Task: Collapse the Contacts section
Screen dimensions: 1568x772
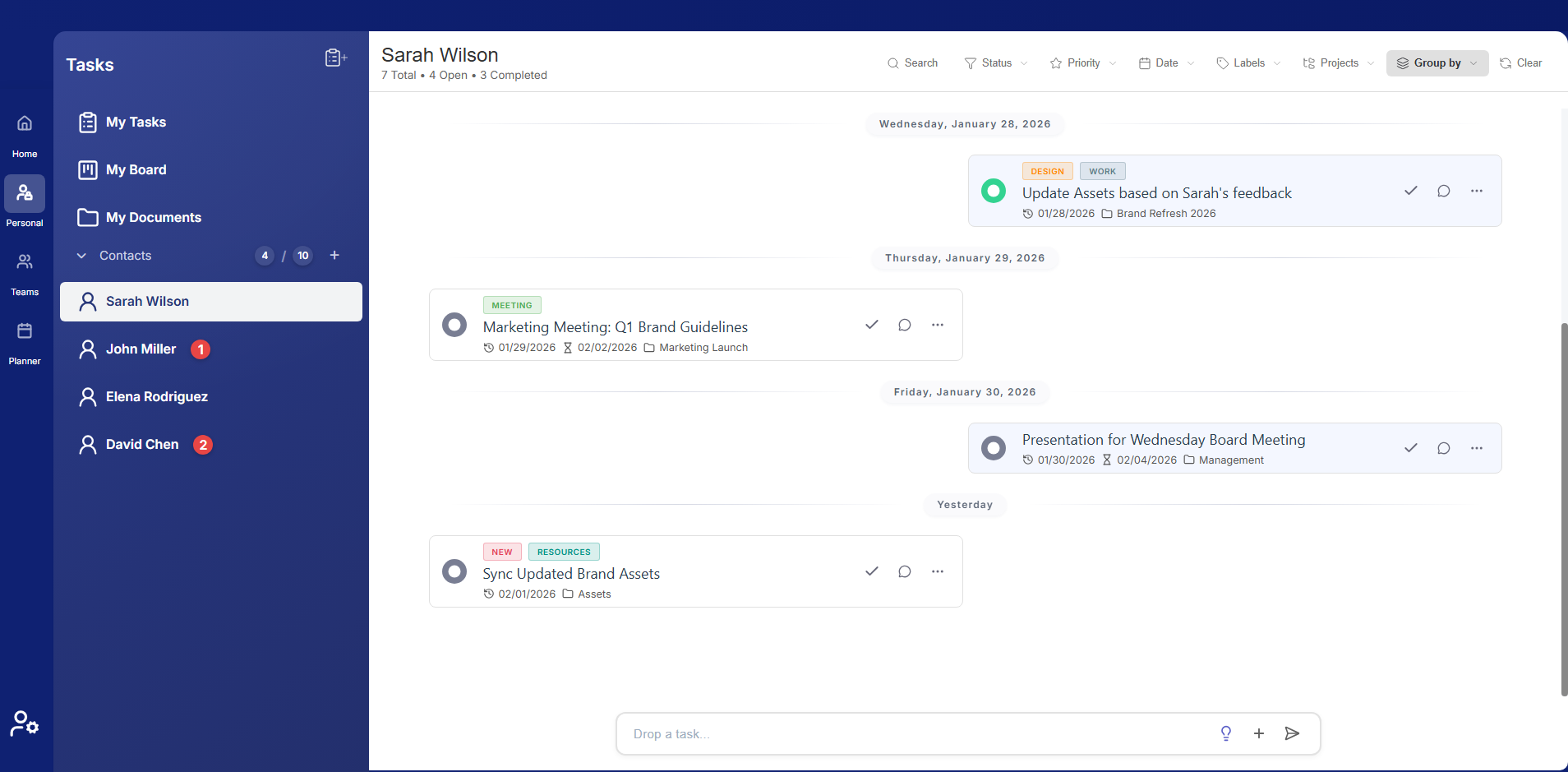Action: coord(81,255)
